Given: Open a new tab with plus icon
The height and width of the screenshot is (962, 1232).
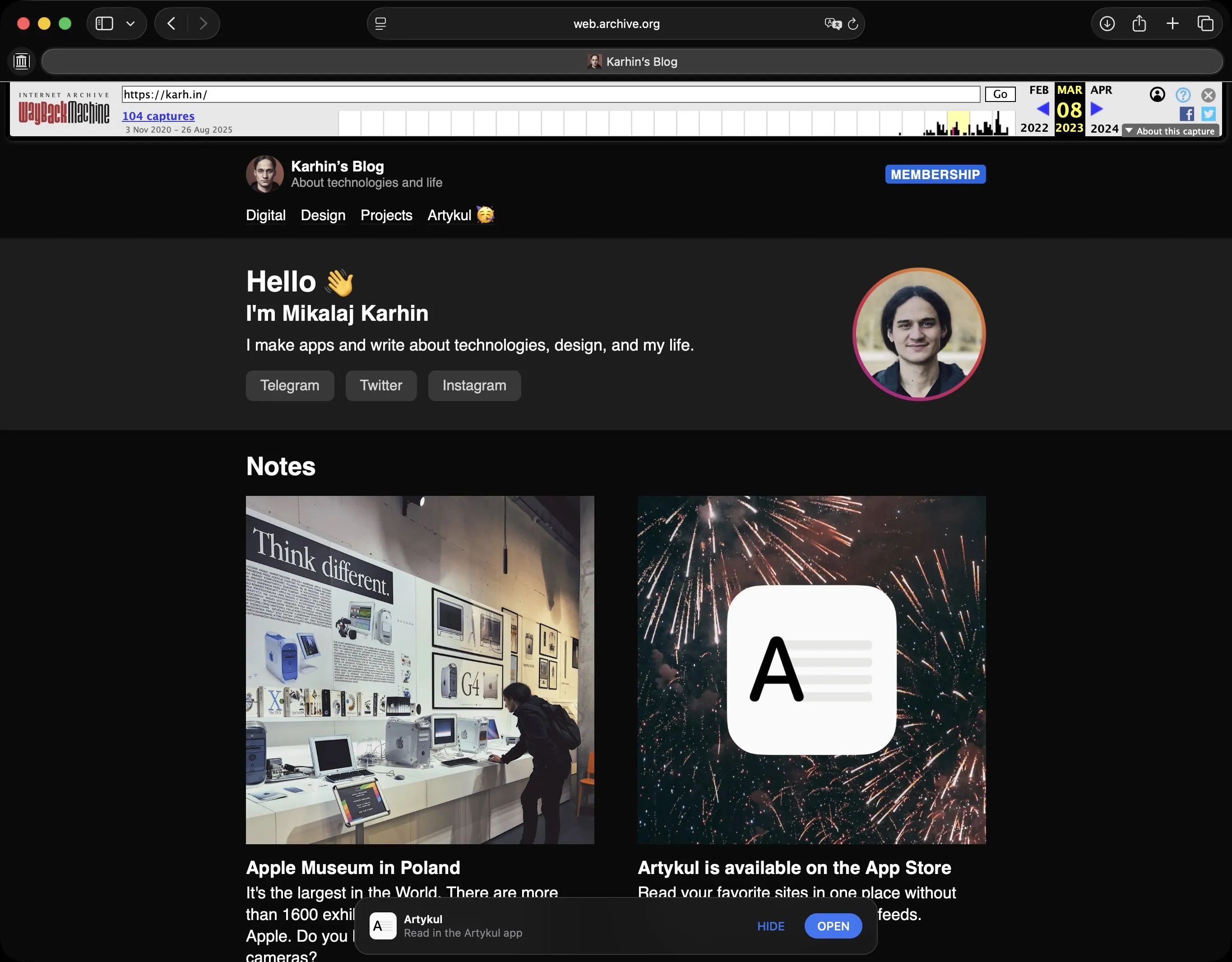Looking at the screenshot, I should 1172,23.
